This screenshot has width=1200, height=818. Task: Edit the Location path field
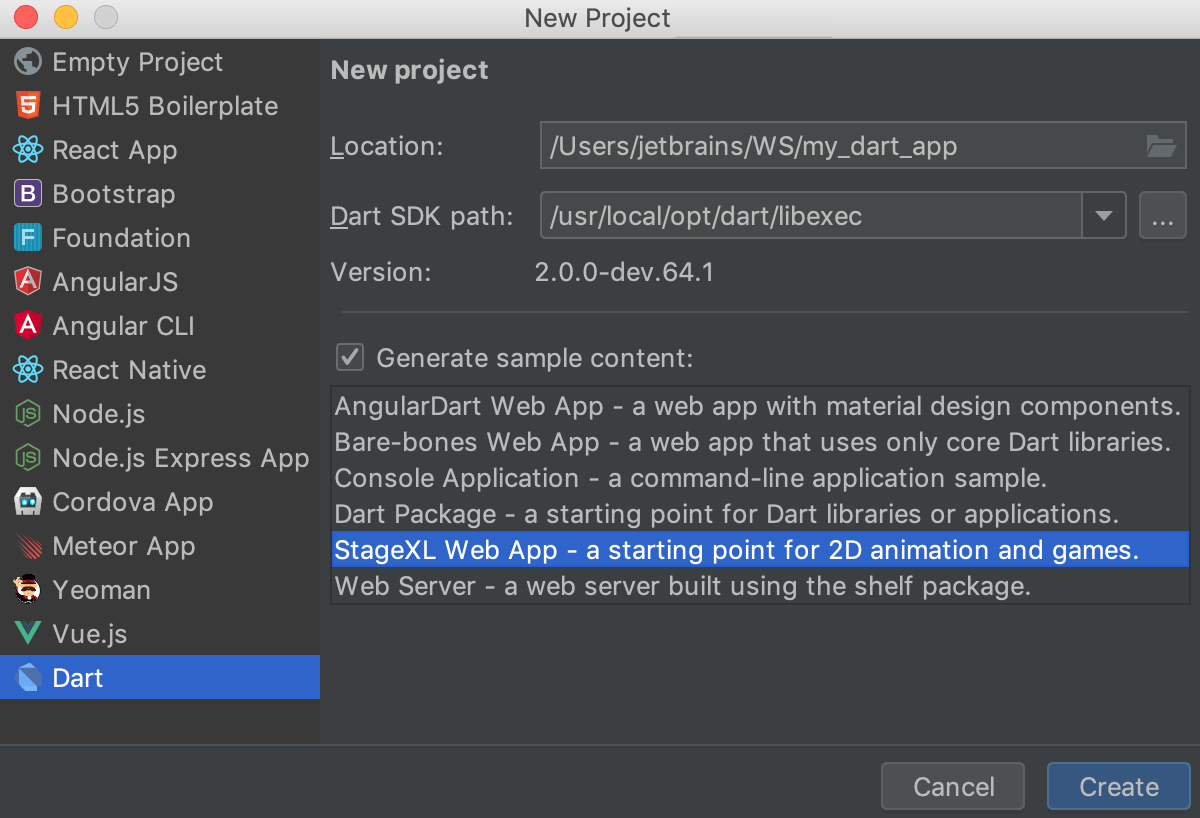point(863,146)
